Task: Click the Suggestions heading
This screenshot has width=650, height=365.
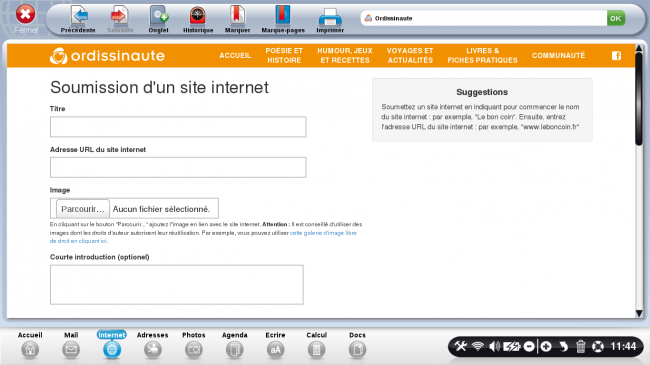Action: click(482, 92)
